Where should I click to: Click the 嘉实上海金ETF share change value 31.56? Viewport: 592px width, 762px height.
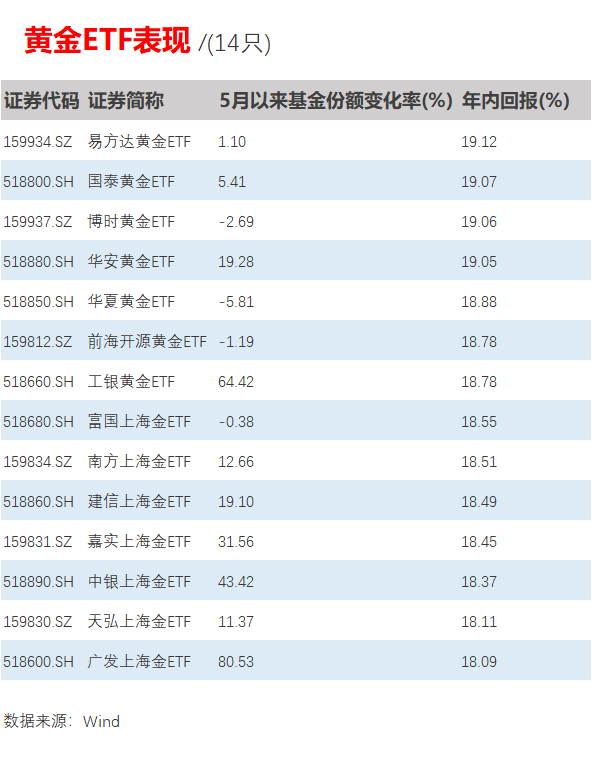[236, 542]
